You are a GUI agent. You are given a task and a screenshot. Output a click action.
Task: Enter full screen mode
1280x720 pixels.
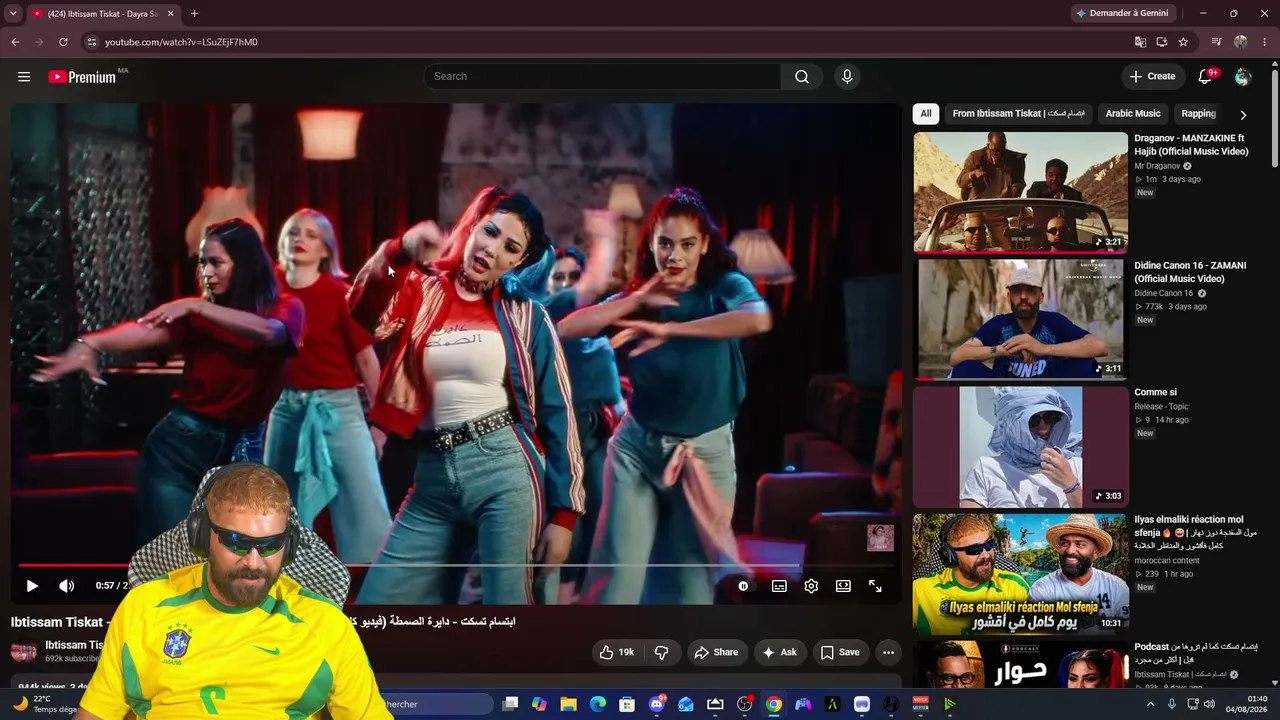coord(875,586)
